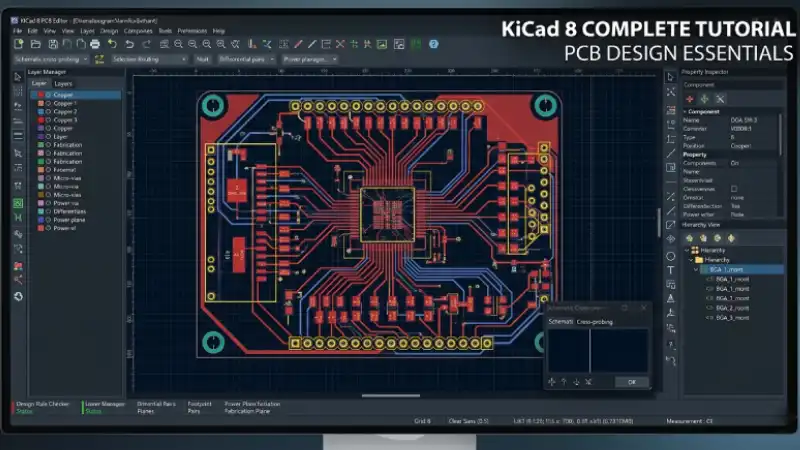Screen dimensions: 800x450
Task: Open the help question mark icon
Action: [x=434, y=44]
